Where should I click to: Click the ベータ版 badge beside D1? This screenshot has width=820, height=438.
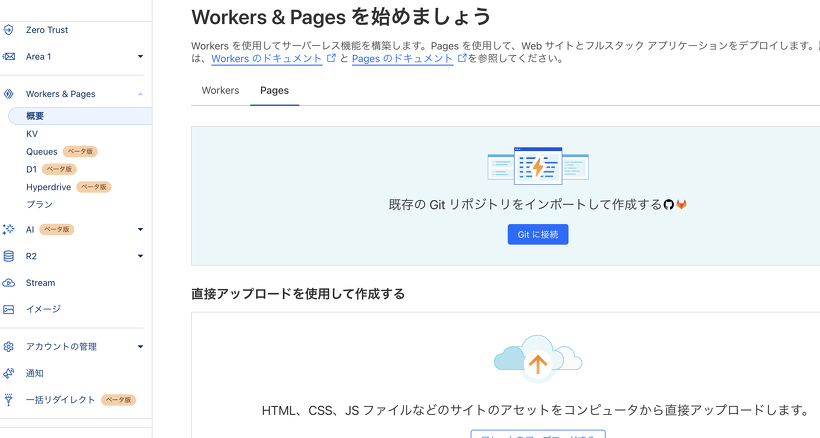[60, 169]
